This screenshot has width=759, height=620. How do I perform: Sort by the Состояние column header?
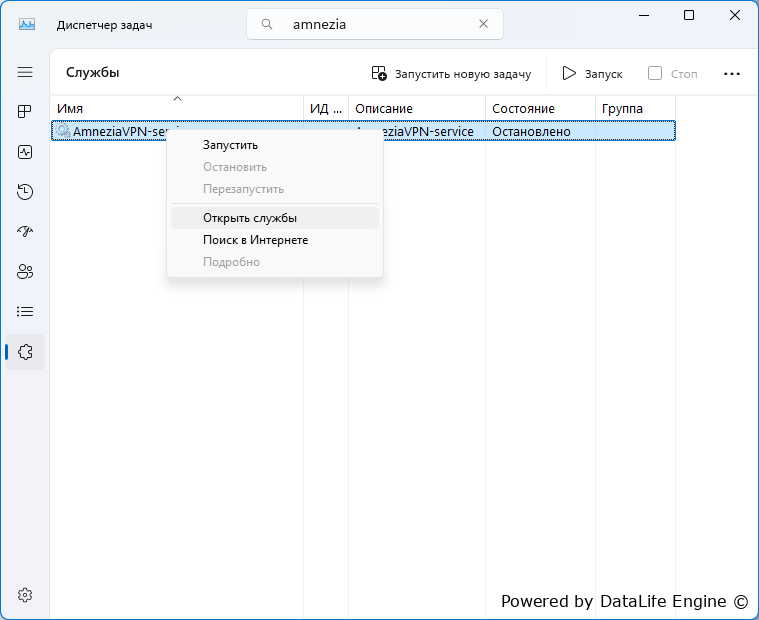click(540, 108)
